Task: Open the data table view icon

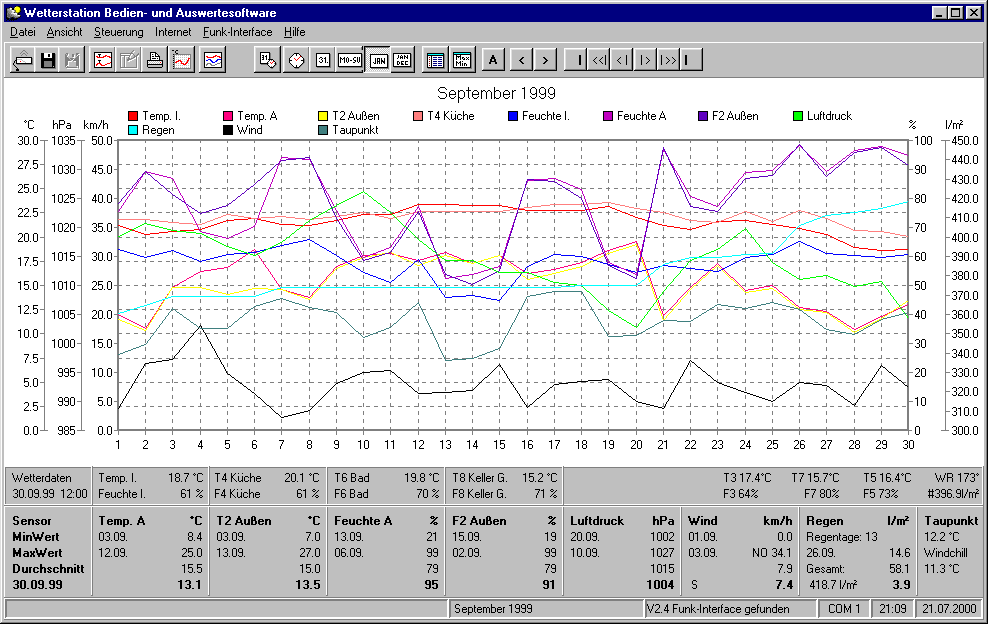Action: click(435, 60)
